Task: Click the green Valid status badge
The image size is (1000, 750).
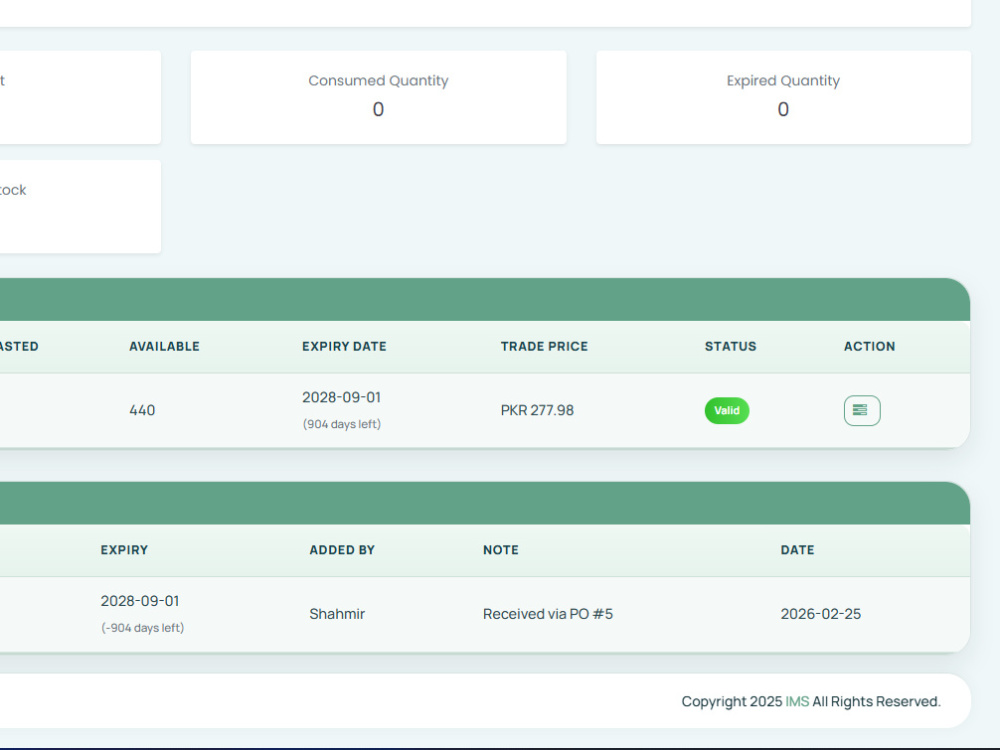Action: 726,410
